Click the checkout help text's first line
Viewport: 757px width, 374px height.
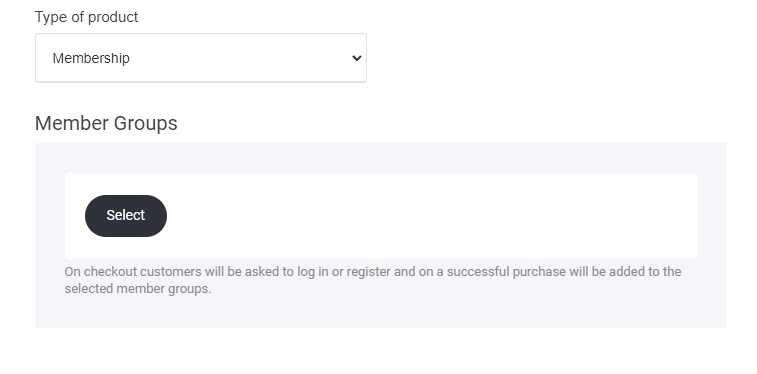[x=373, y=272]
